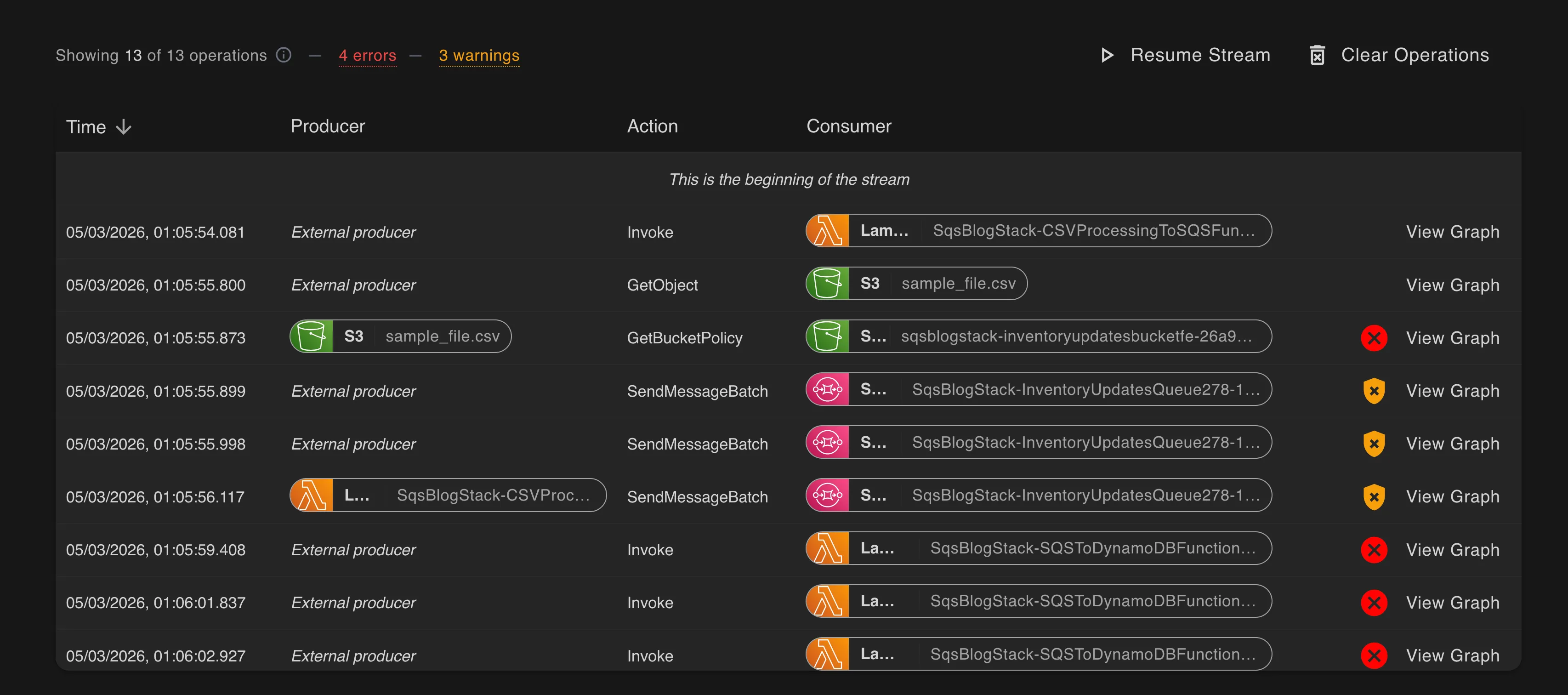This screenshot has width=1568, height=695.
Task: Click SQS icon in 01:05:56.117 row
Action: [828, 496]
